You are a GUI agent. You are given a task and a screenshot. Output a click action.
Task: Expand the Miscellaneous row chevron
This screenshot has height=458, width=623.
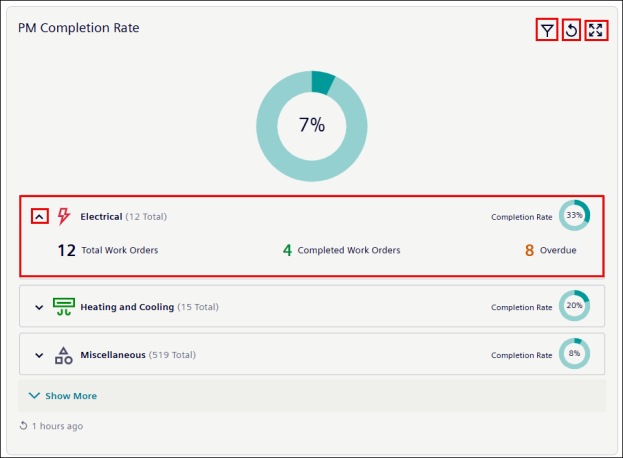(x=39, y=355)
